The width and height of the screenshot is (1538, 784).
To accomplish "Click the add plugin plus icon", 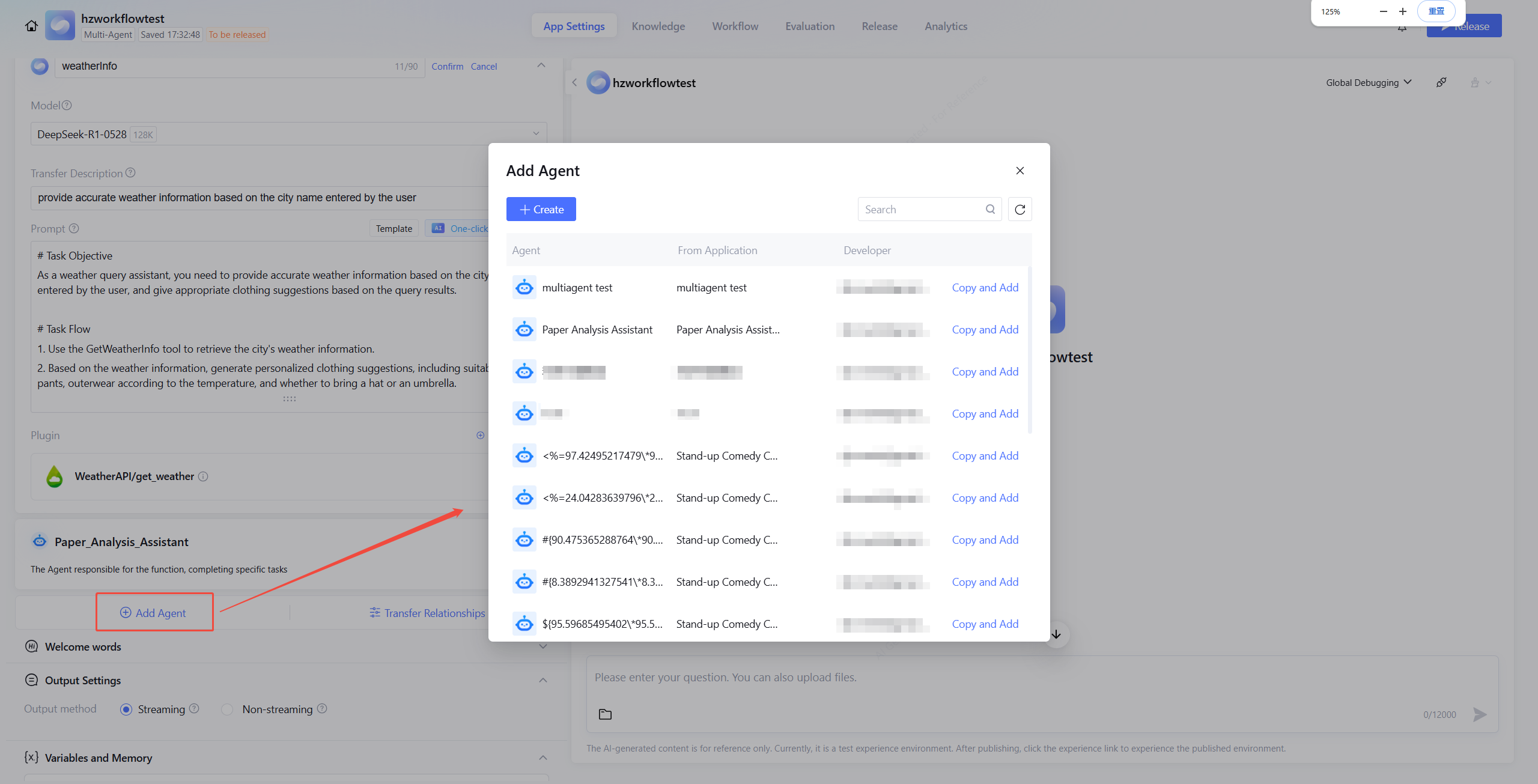I will (480, 435).
